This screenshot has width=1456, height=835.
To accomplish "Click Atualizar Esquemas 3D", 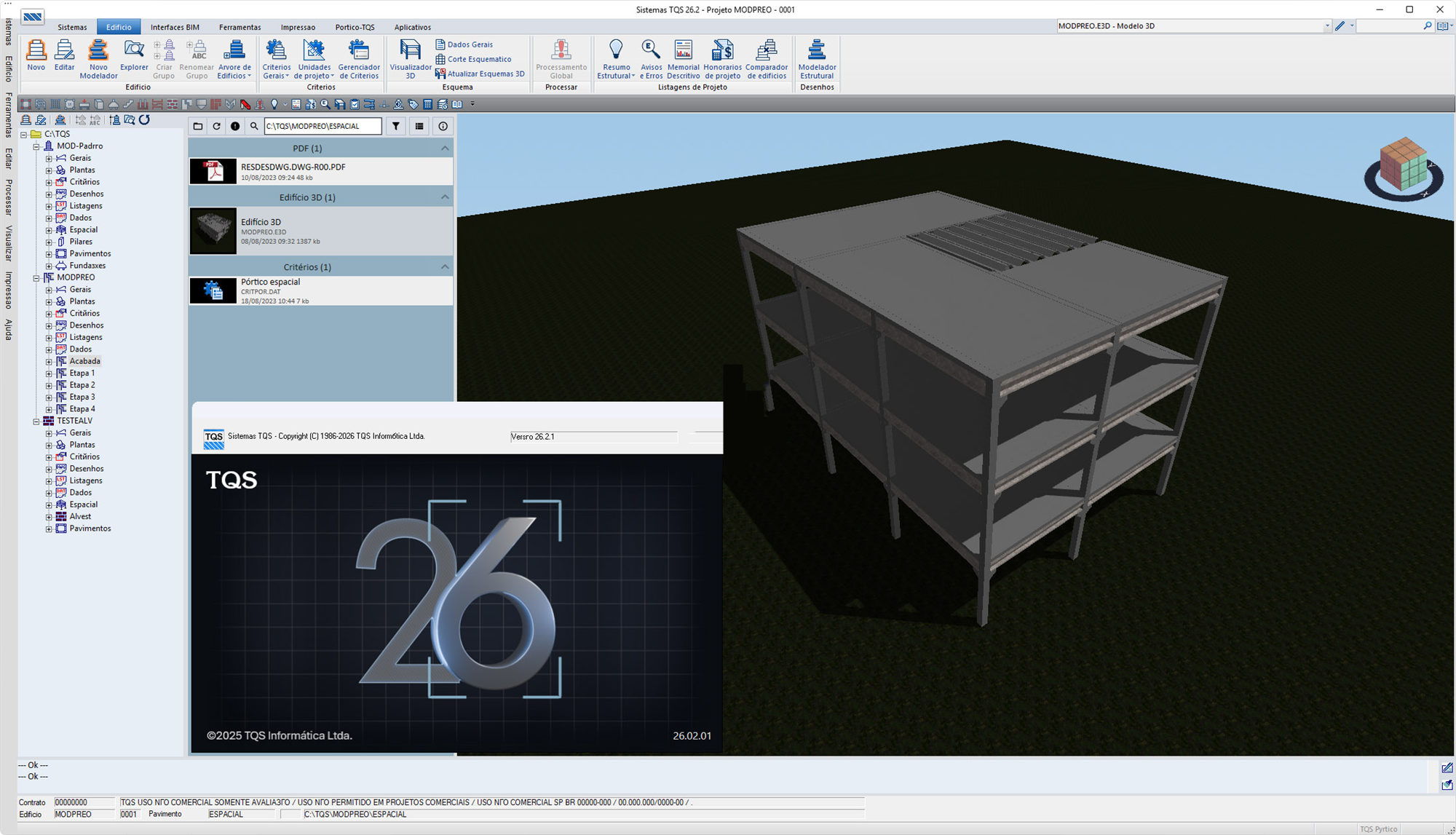I will [480, 74].
